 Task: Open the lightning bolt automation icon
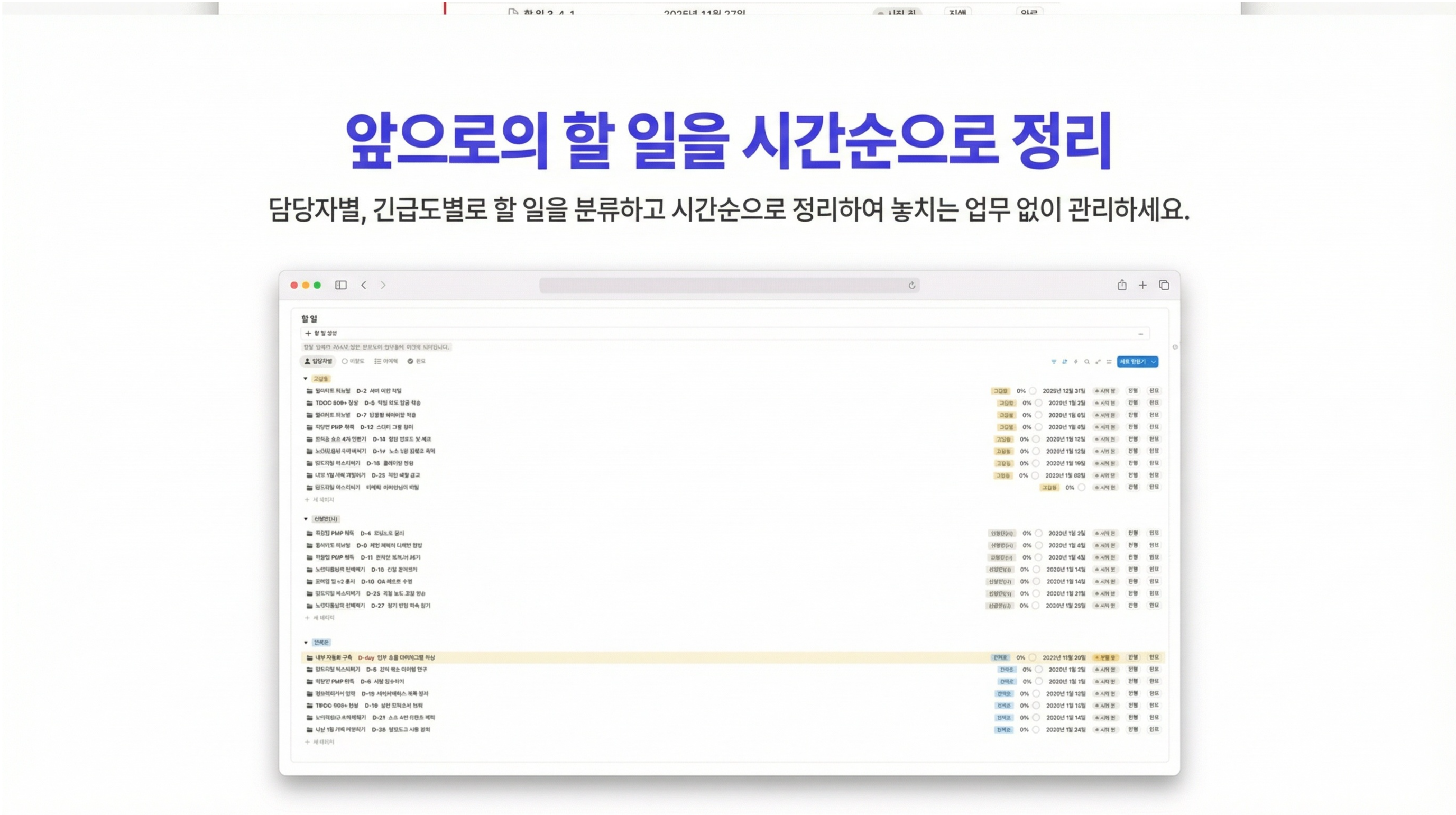click(1076, 361)
